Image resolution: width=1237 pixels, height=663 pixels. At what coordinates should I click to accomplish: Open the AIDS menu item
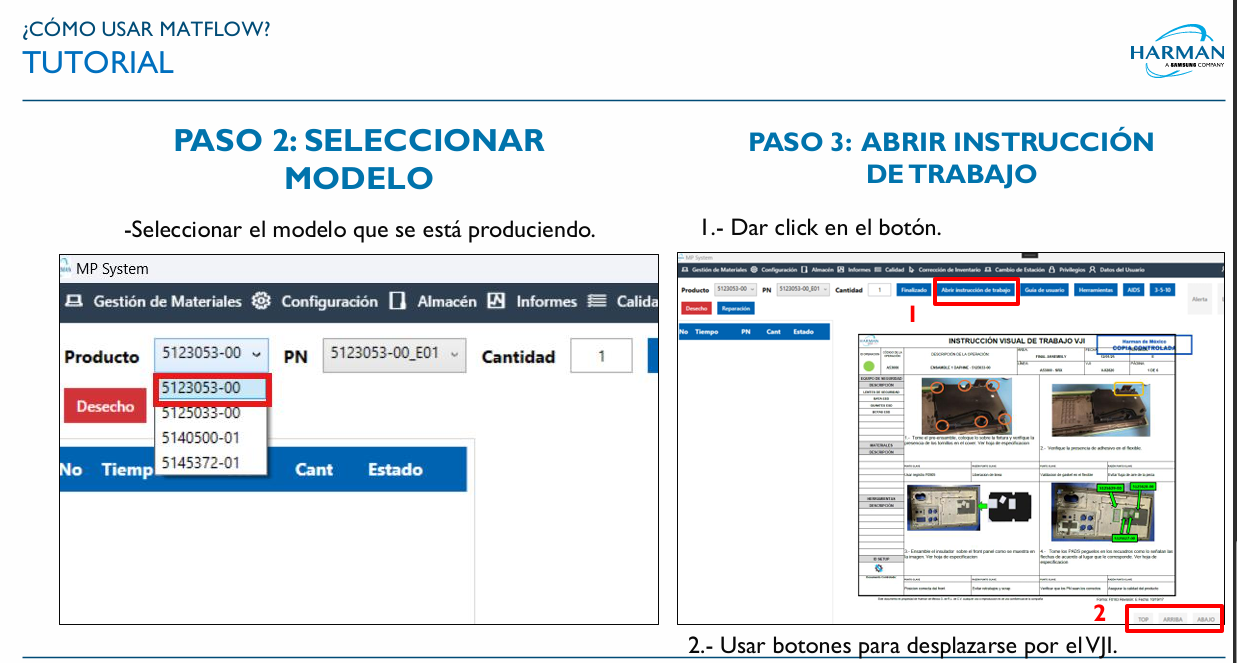click(x=1135, y=289)
